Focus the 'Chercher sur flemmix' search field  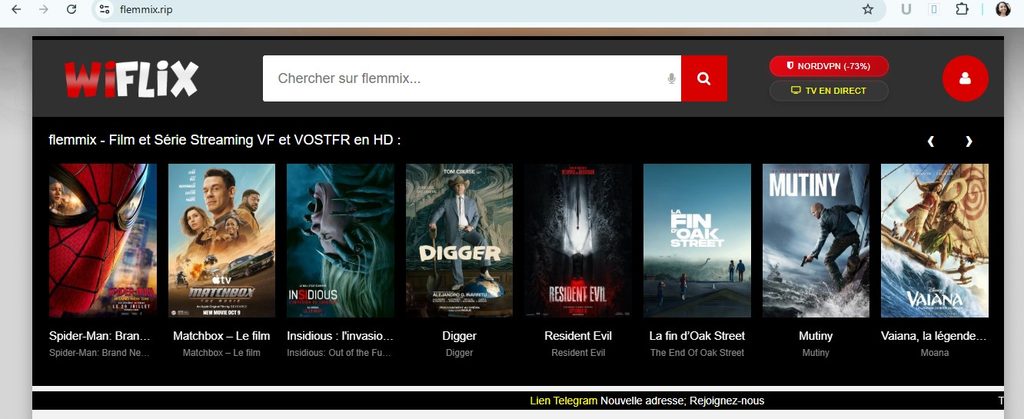472,78
